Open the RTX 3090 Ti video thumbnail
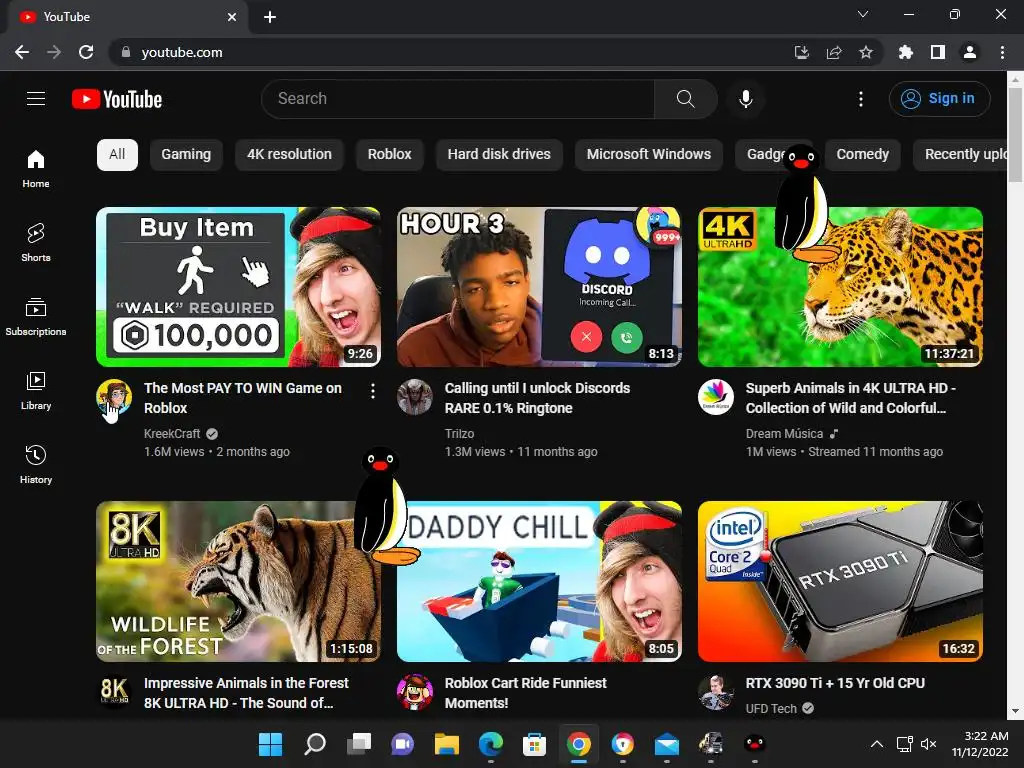This screenshot has height=768, width=1024. (840, 581)
